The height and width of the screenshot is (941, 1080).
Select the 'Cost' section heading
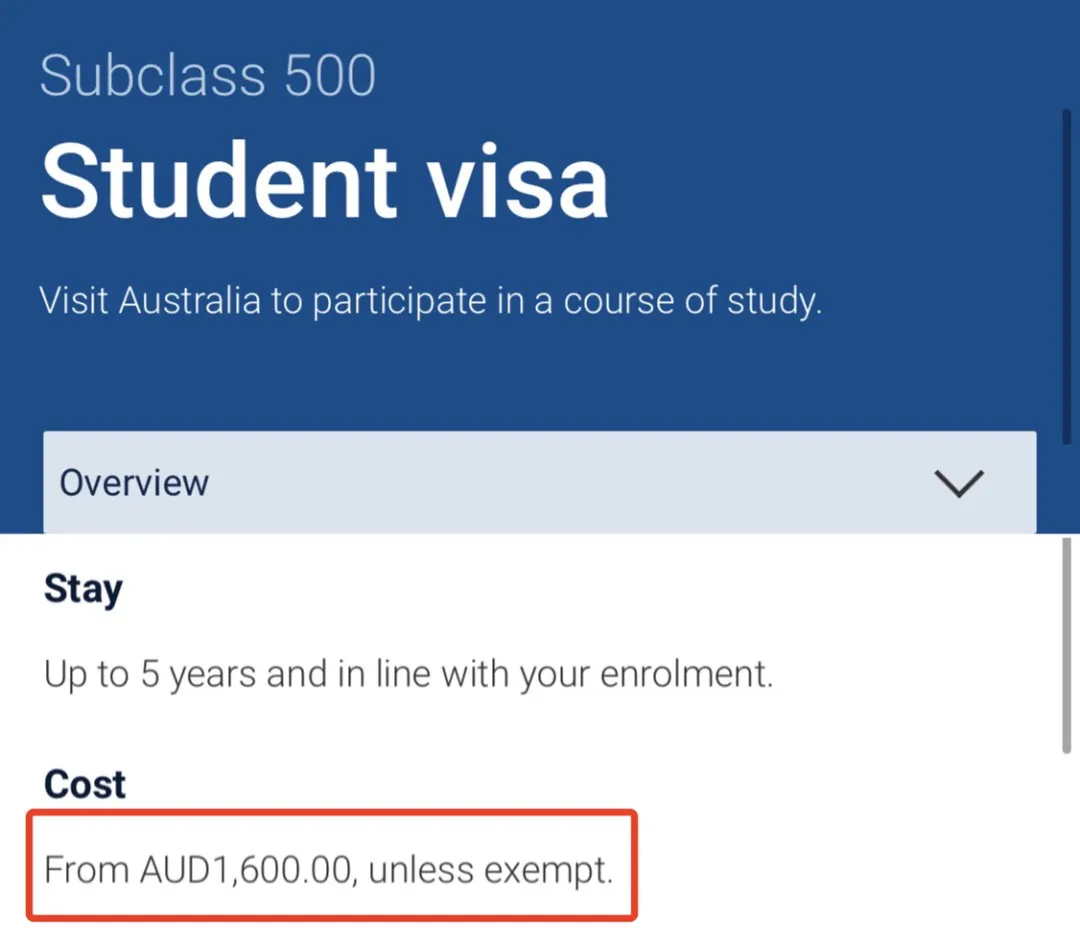(x=85, y=784)
